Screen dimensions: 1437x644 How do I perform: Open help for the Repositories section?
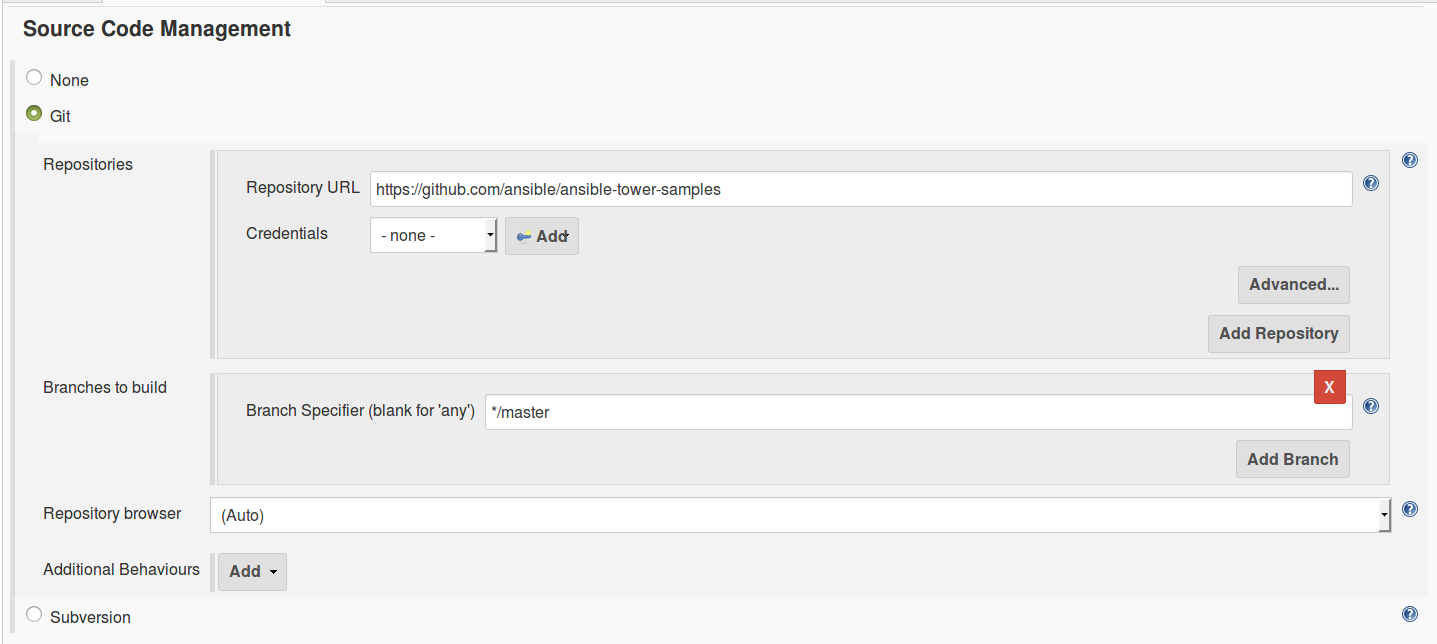click(1410, 160)
